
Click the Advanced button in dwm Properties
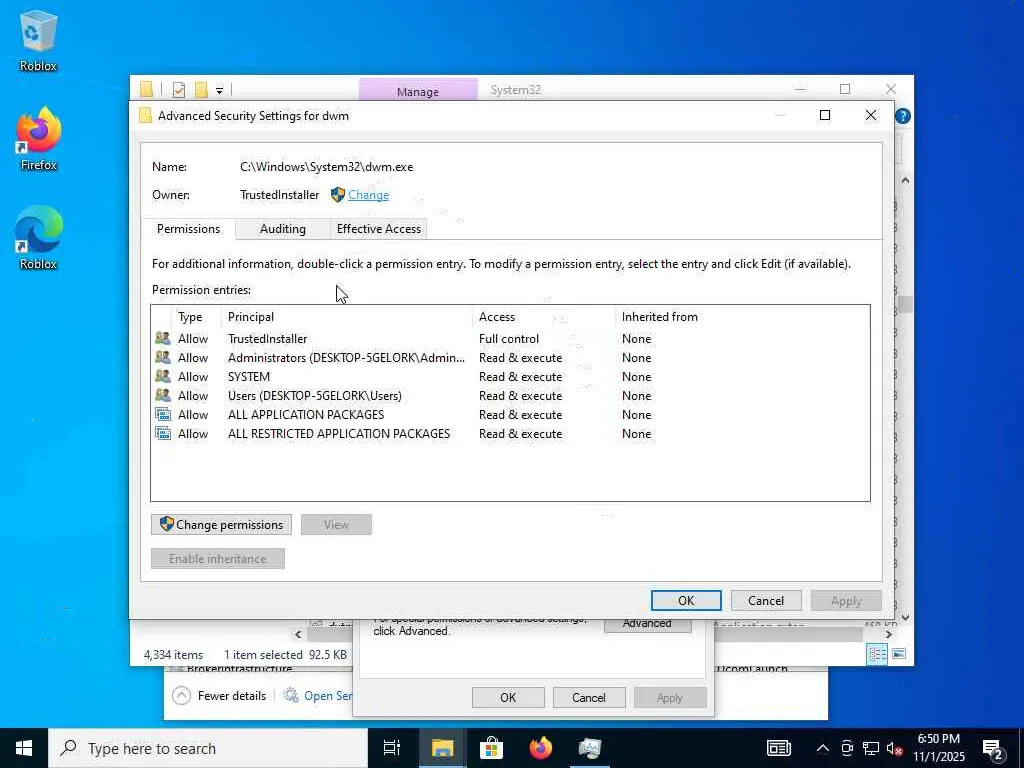647,624
